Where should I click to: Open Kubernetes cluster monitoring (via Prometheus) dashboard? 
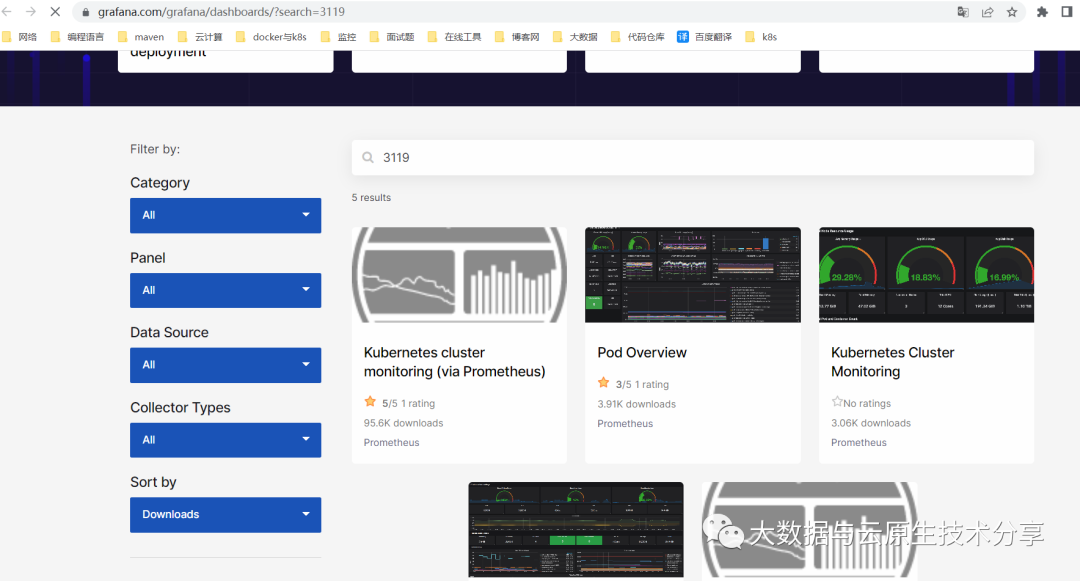pyautogui.click(x=454, y=362)
